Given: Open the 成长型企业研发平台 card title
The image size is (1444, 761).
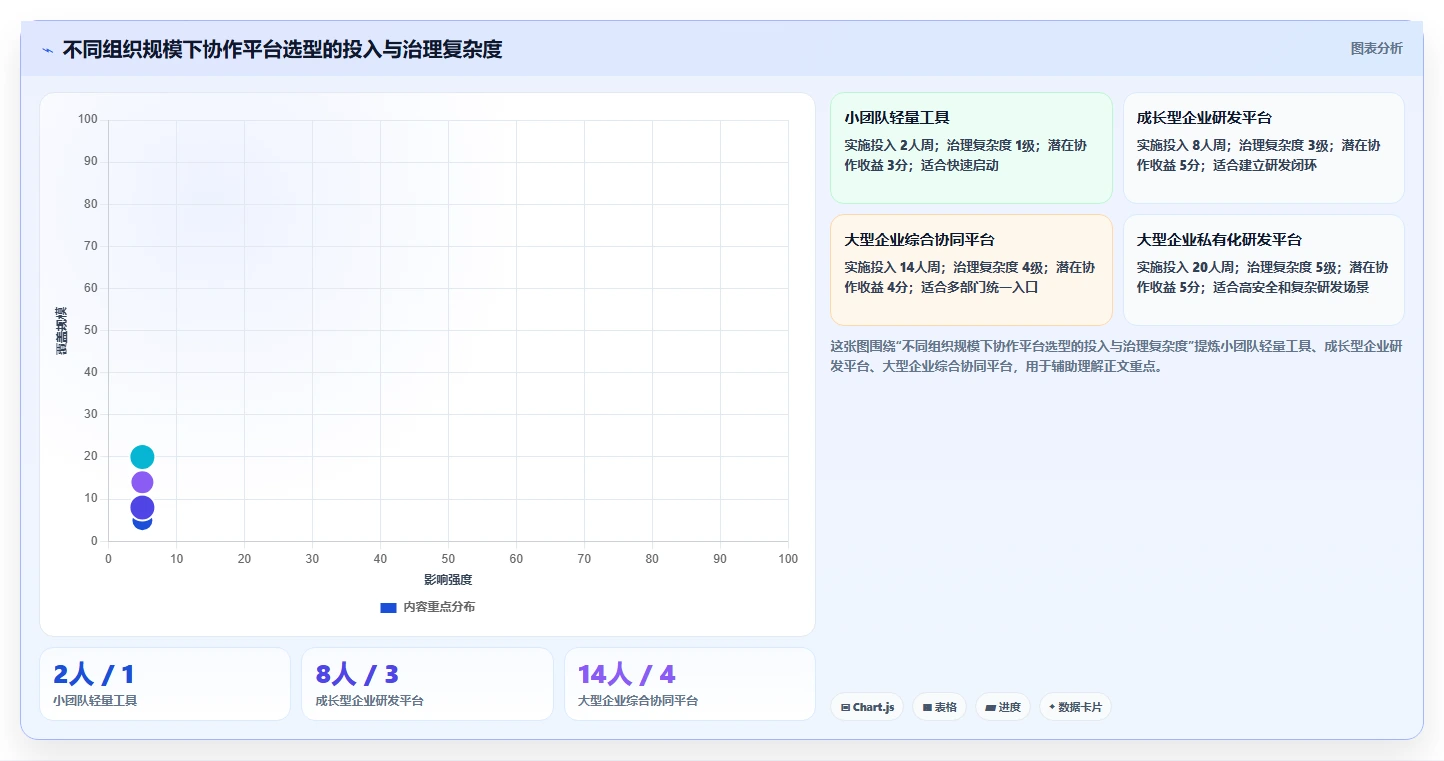Looking at the screenshot, I should pyautogui.click(x=1204, y=117).
